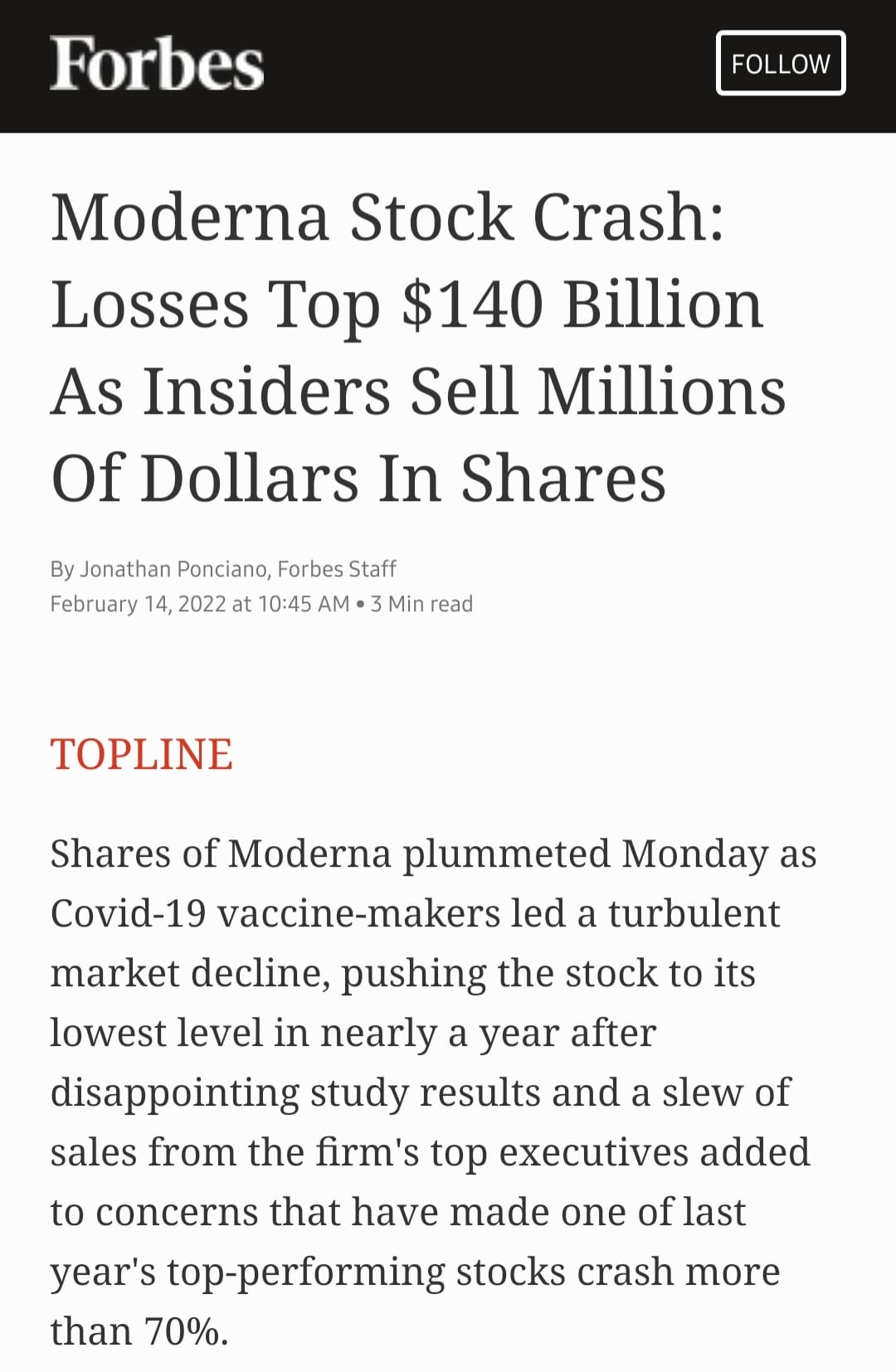This screenshot has width=896, height=1372.
Task: Click the "10:45 AM" publish time
Action: pyautogui.click(x=304, y=604)
